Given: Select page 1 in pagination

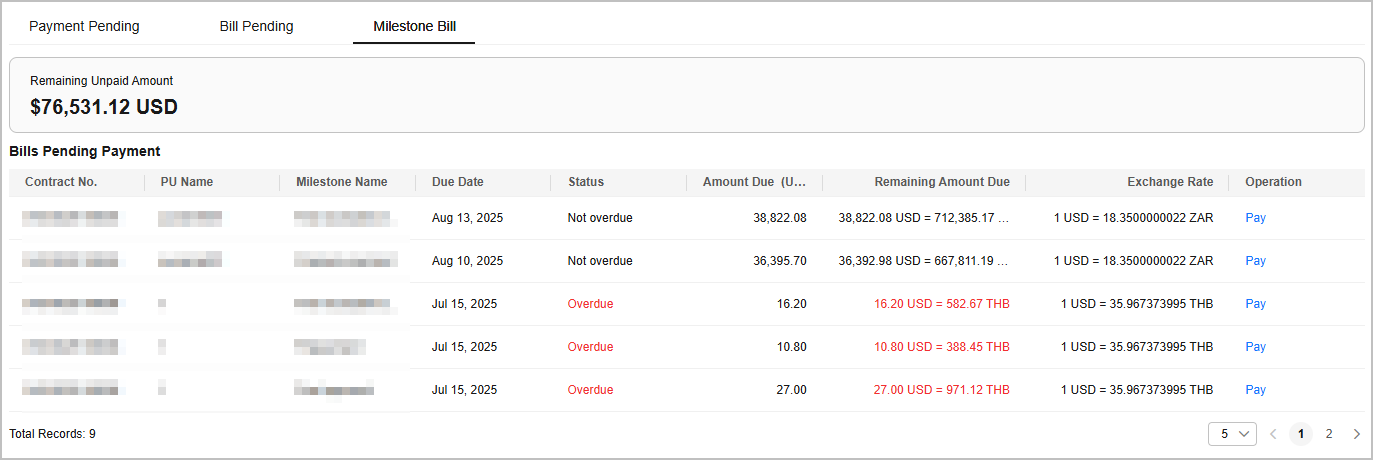Looking at the screenshot, I should pos(1301,434).
